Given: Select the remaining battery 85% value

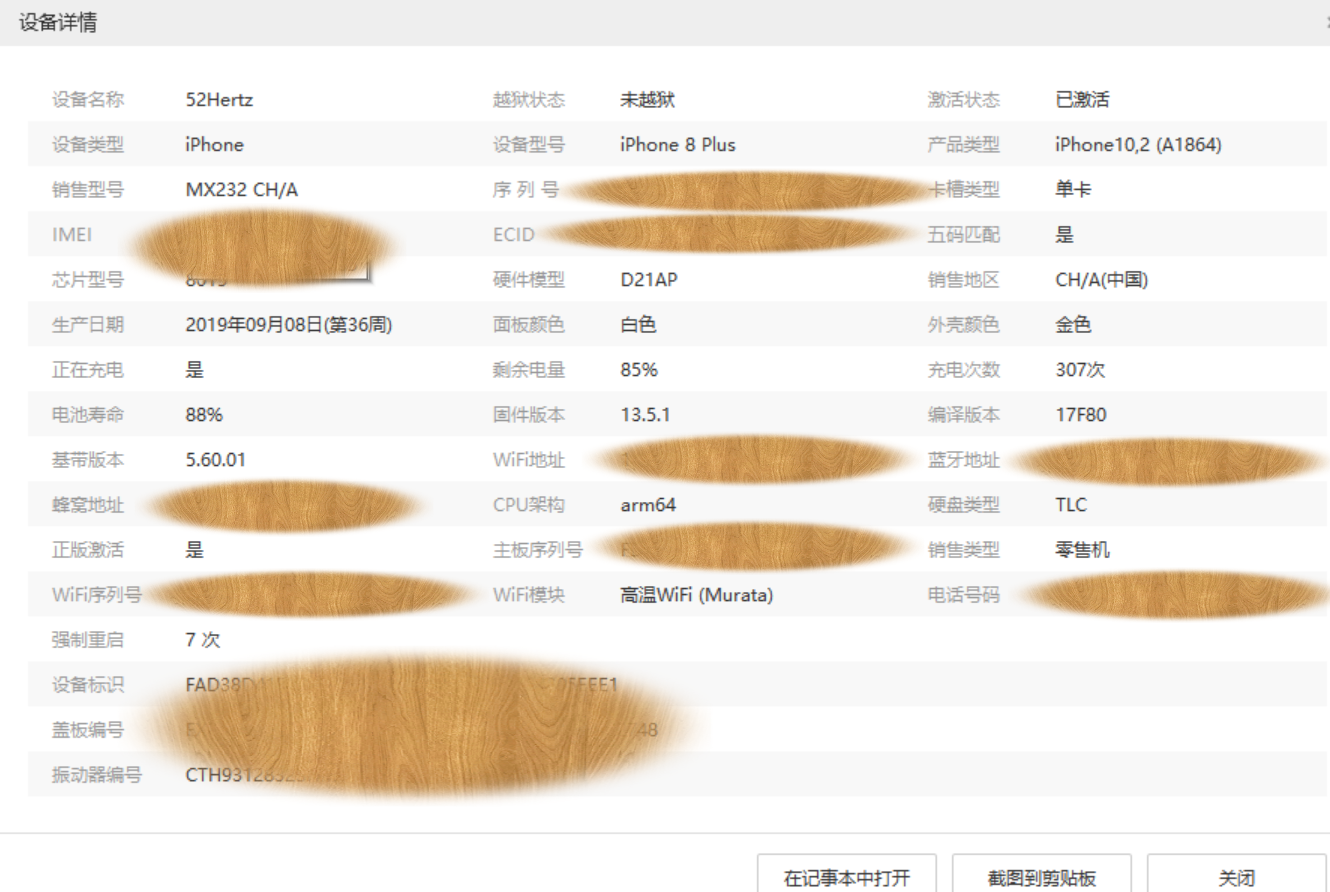Looking at the screenshot, I should click(x=639, y=370).
